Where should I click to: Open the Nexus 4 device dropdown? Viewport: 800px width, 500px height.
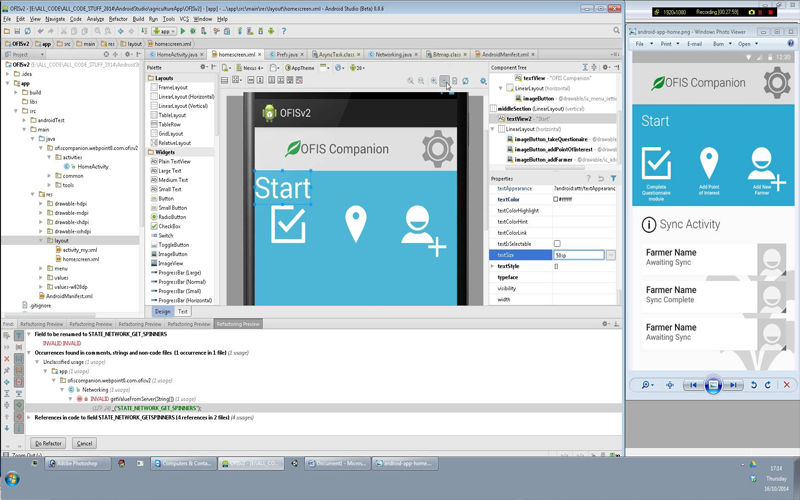pyautogui.click(x=252, y=68)
